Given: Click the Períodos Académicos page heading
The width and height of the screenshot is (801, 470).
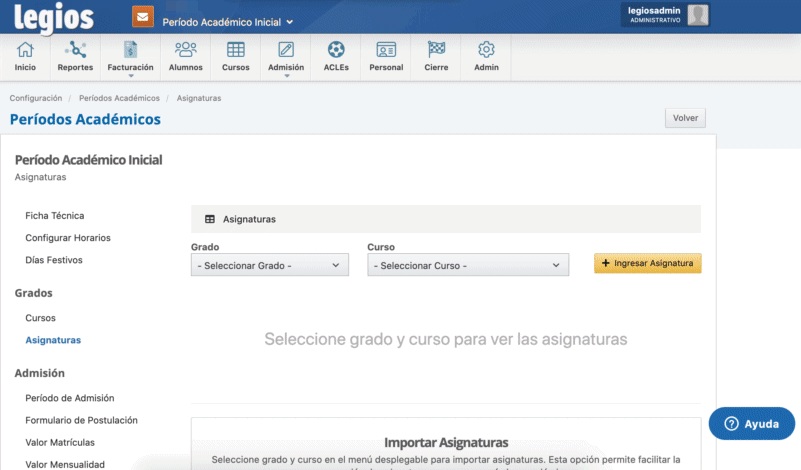Looking at the screenshot, I should point(85,120).
